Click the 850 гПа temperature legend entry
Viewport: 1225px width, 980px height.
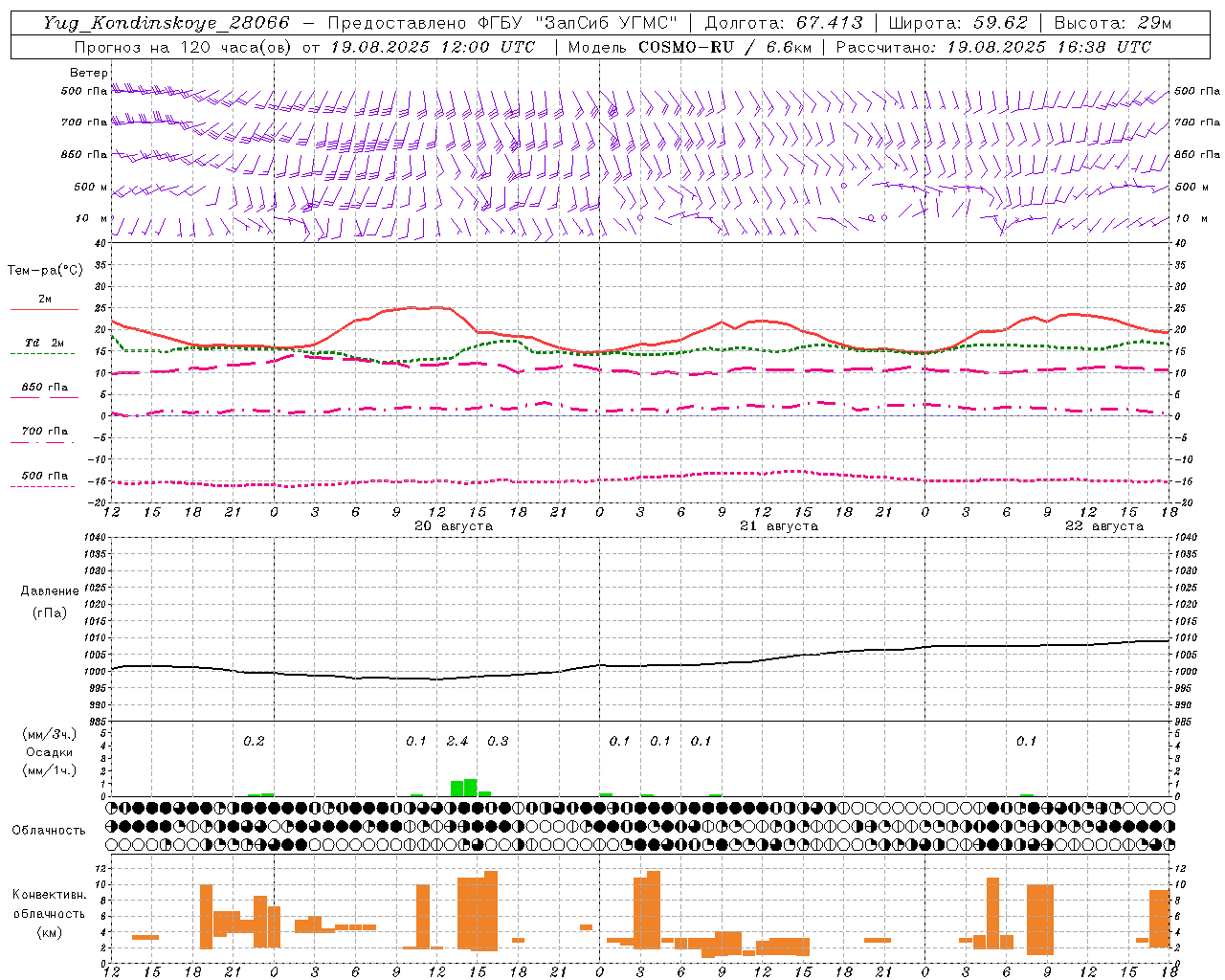45,387
